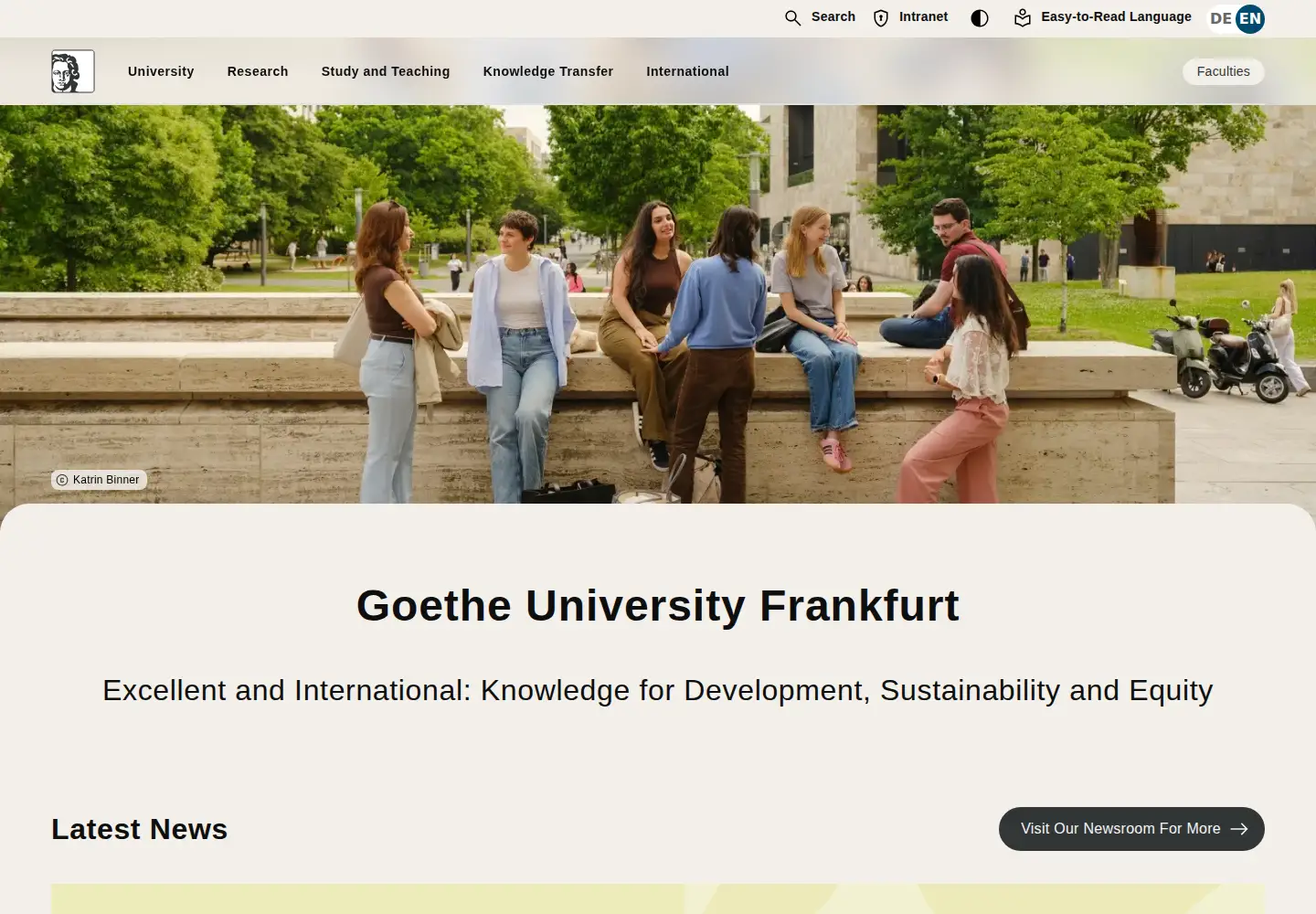The image size is (1316, 914).
Task: Click the Goethe University Frankfurt heading
Action: (x=658, y=605)
